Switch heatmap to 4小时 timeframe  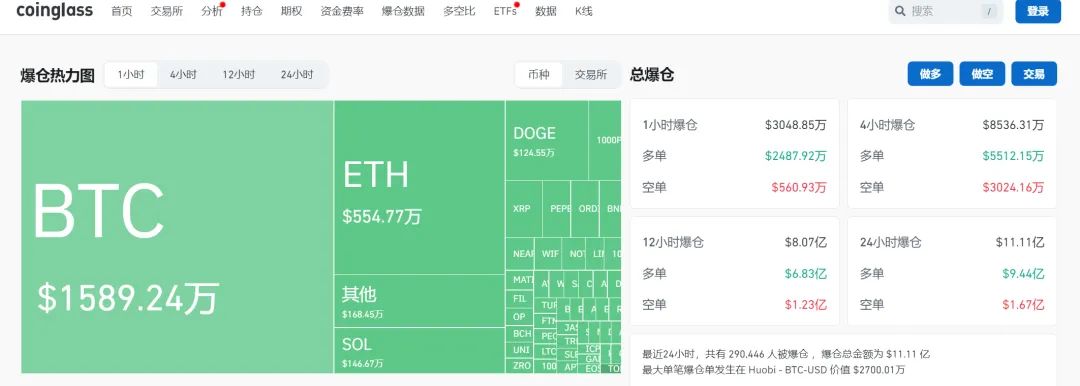click(183, 74)
